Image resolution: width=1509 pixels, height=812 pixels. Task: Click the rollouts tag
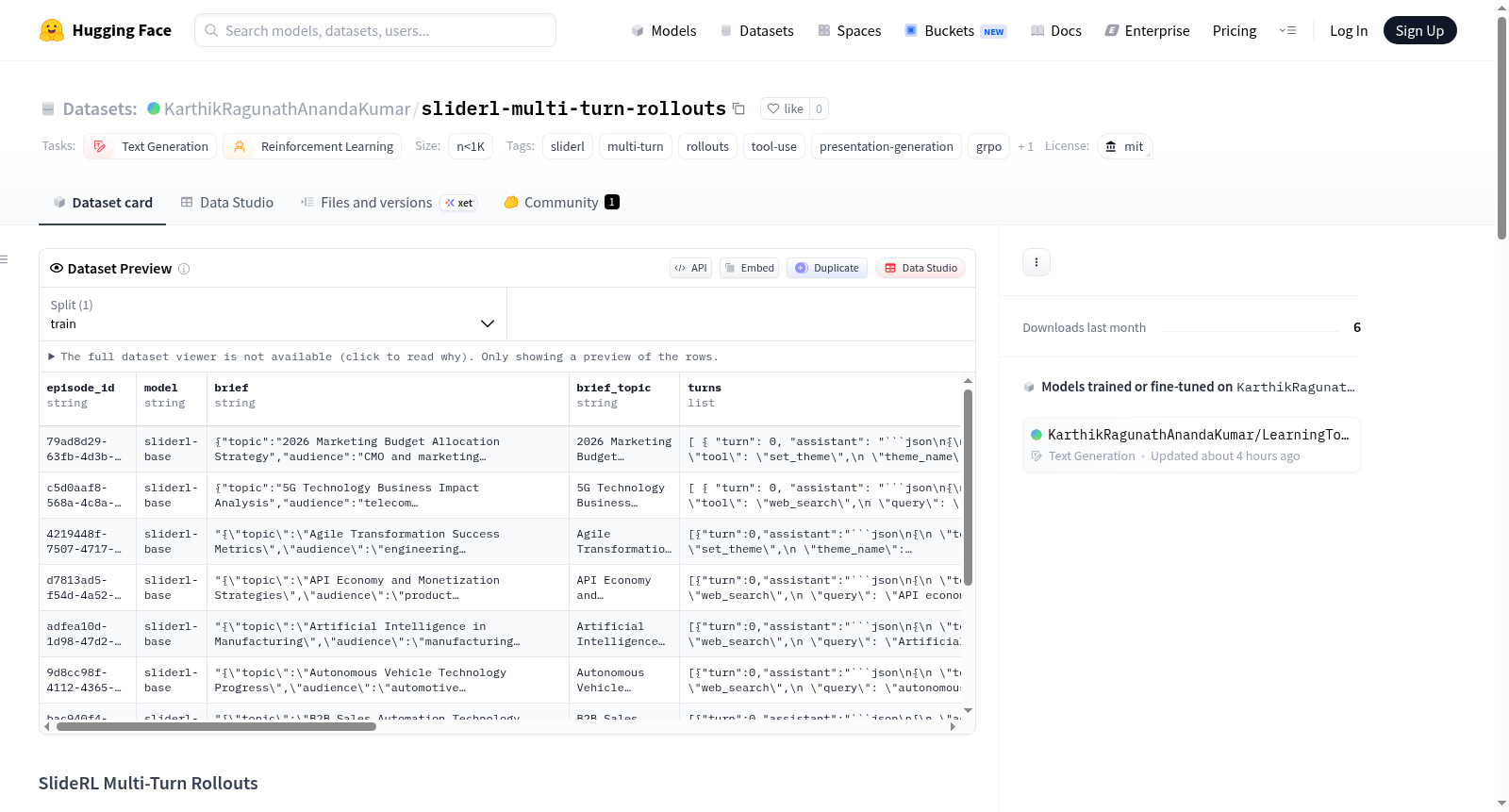[x=707, y=146]
